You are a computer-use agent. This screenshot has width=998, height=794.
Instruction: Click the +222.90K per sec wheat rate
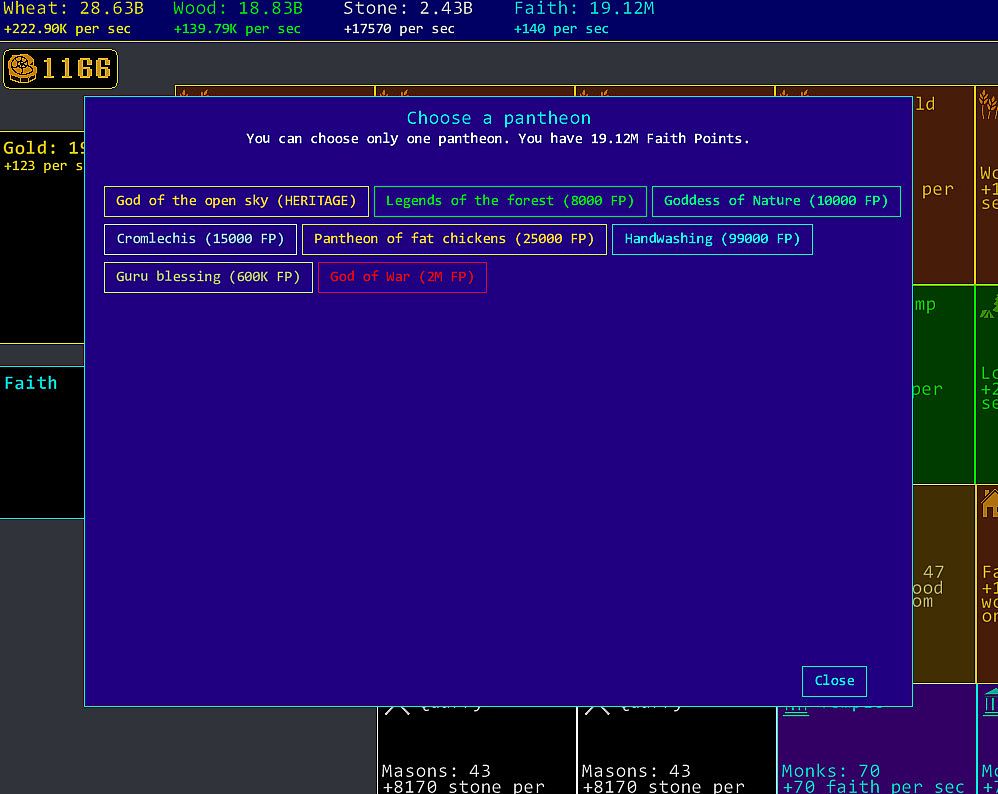tap(67, 29)
